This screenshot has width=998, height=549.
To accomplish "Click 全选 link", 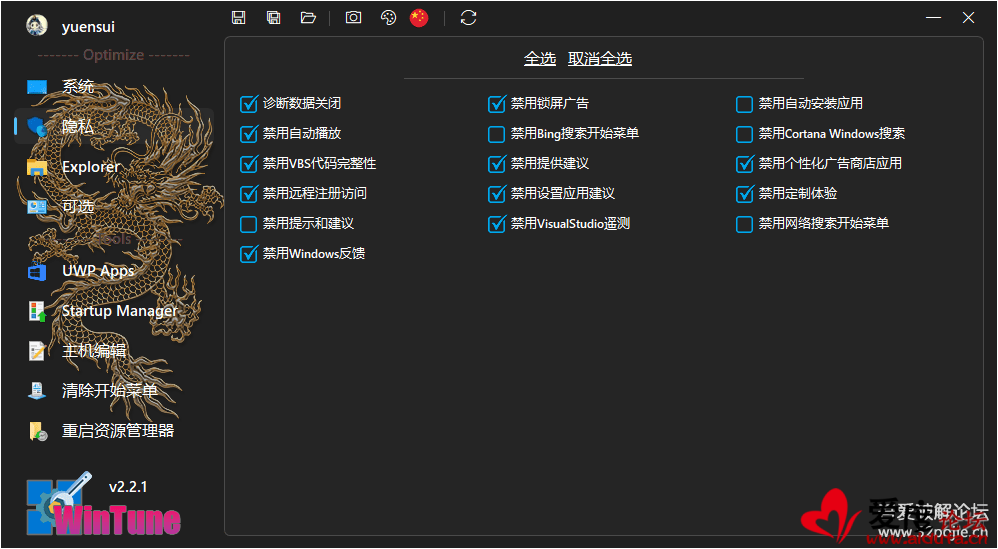I will (540, 59).
